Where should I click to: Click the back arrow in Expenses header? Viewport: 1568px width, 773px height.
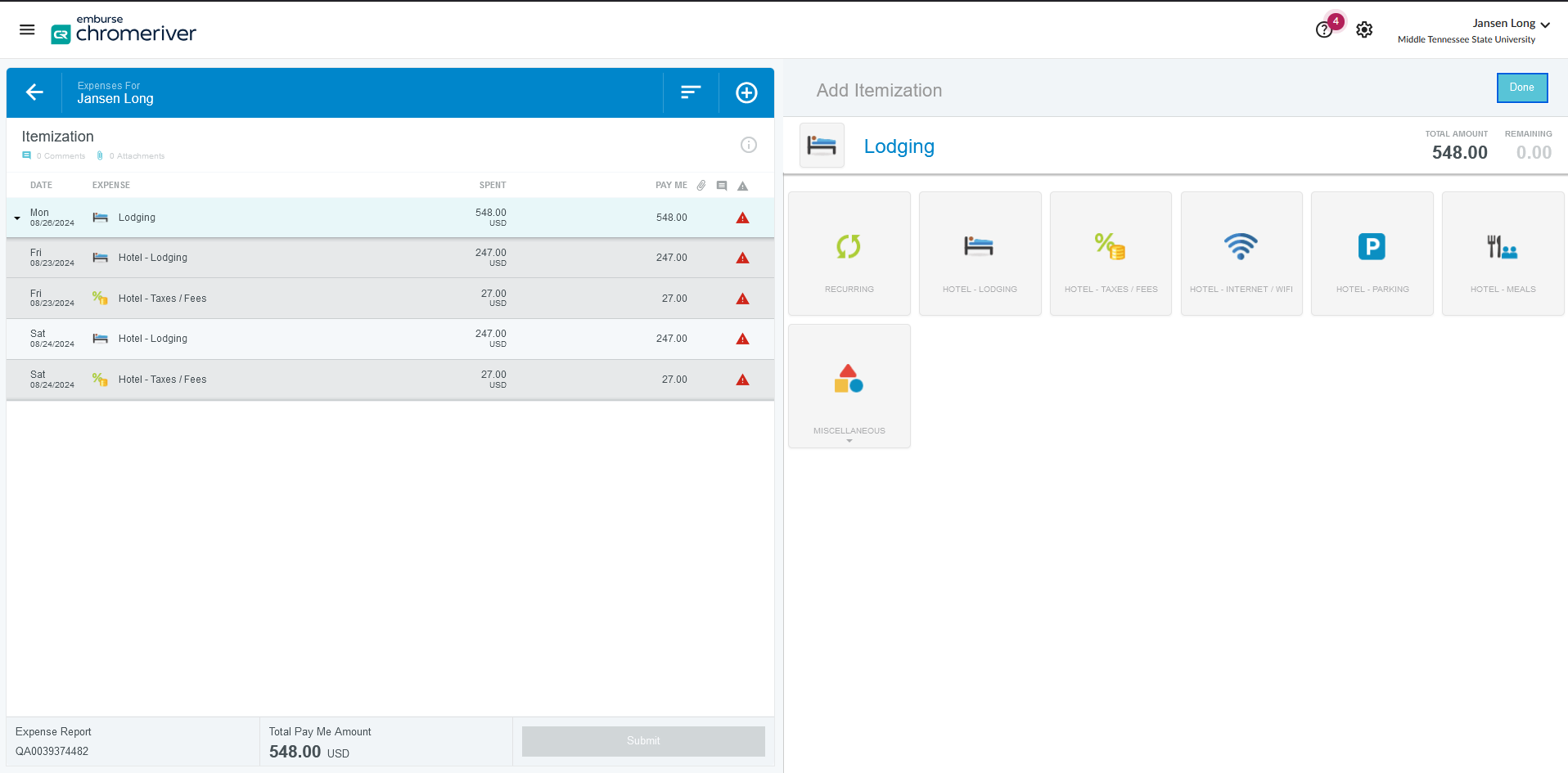(x=34, y=92)
